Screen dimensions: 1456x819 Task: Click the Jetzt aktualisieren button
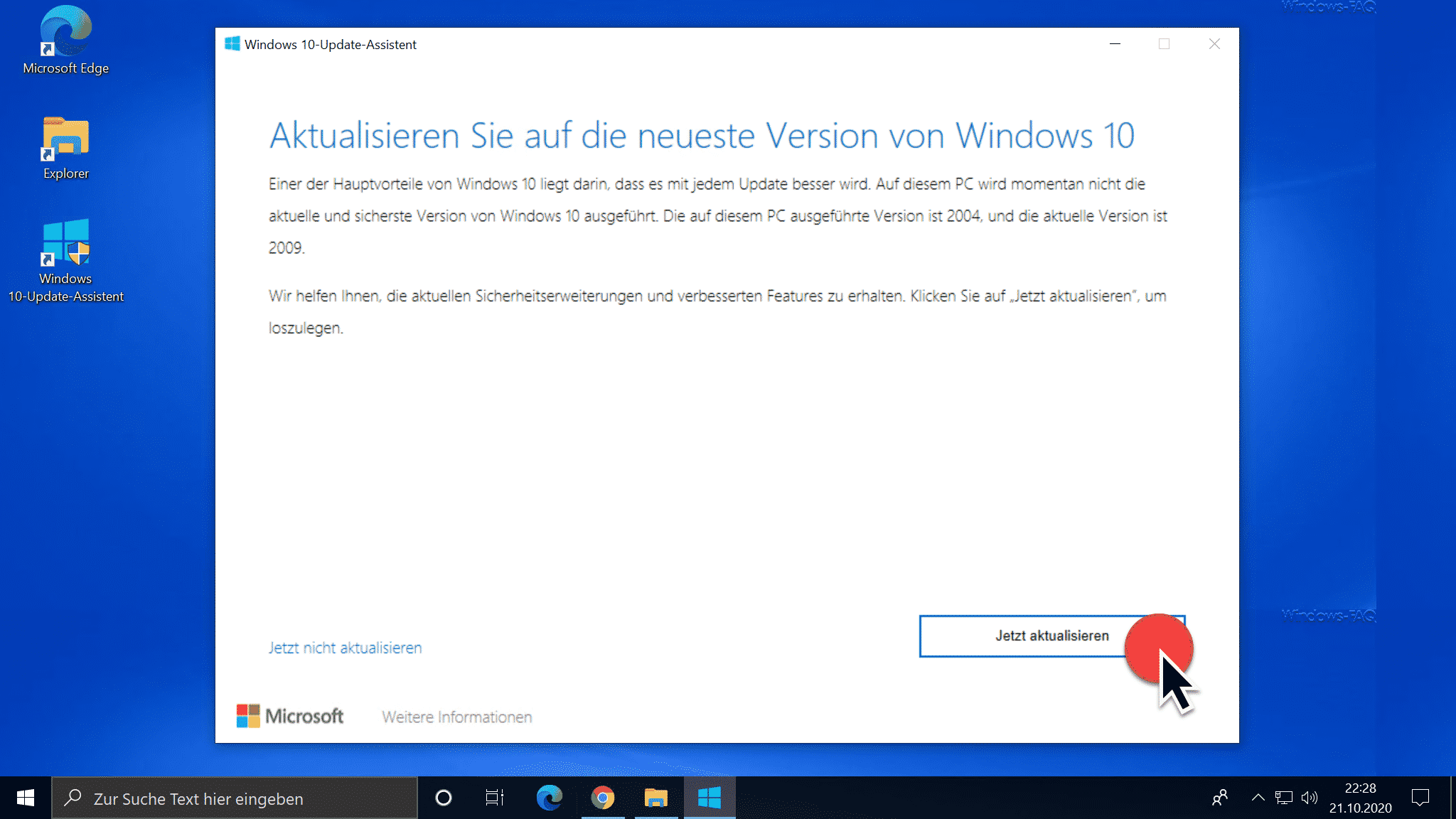click(1051, 636)
